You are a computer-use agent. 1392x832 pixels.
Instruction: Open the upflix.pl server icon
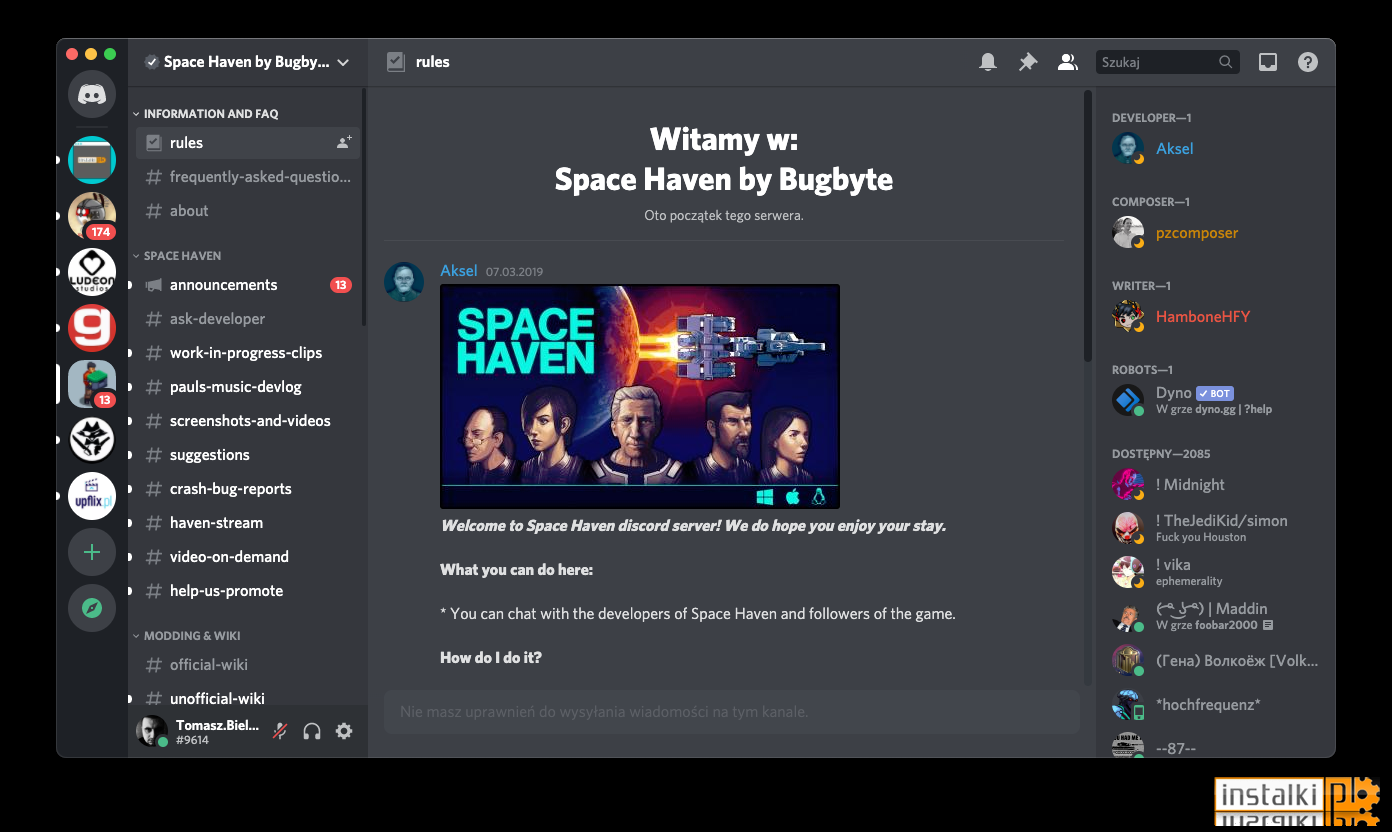click(92, 496)
